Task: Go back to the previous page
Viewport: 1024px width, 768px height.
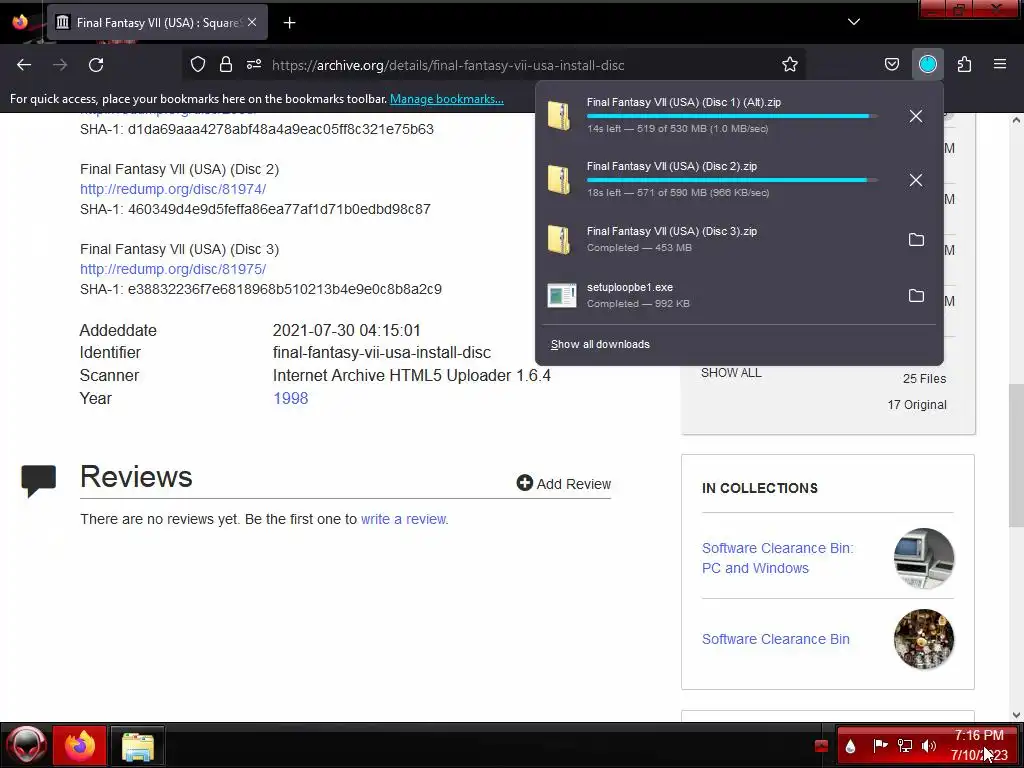Action: (x=24, y=65)
